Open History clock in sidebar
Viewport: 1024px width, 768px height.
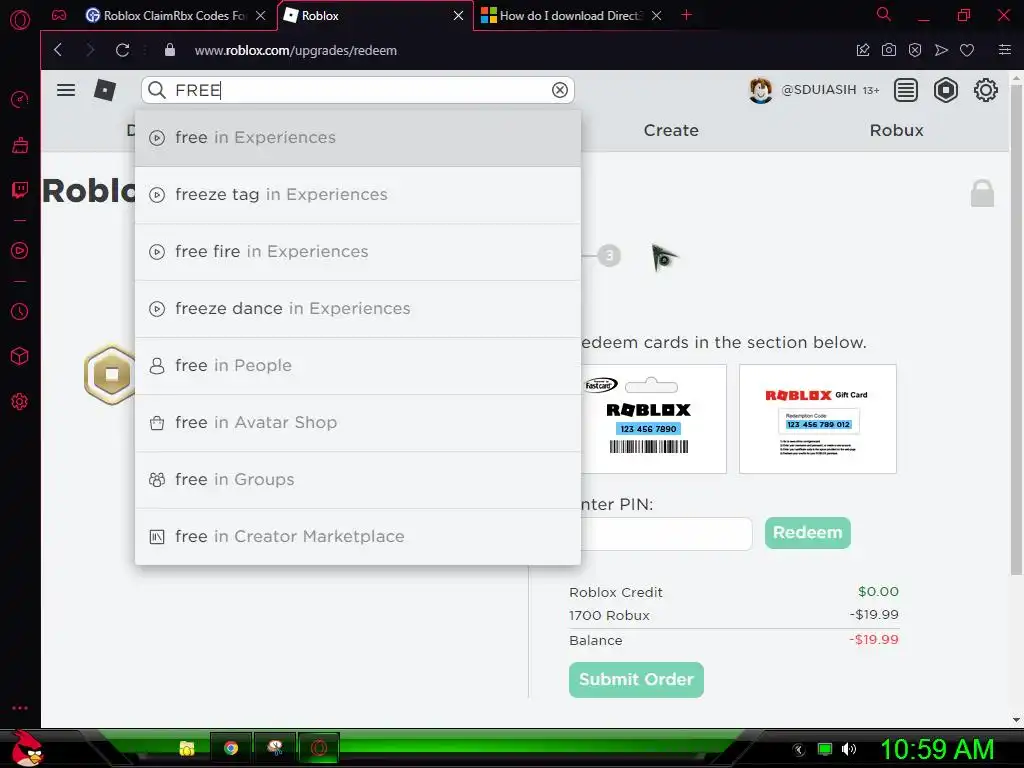20,312
